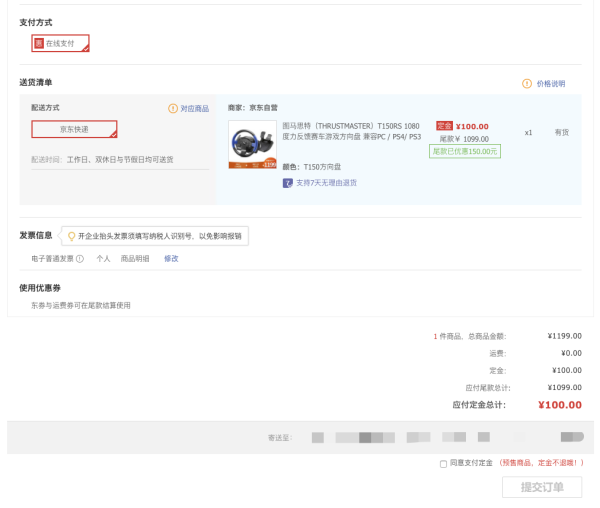600x508 pixels.
Task: Select 在线支付 payment method
Action: pos(60,43)
